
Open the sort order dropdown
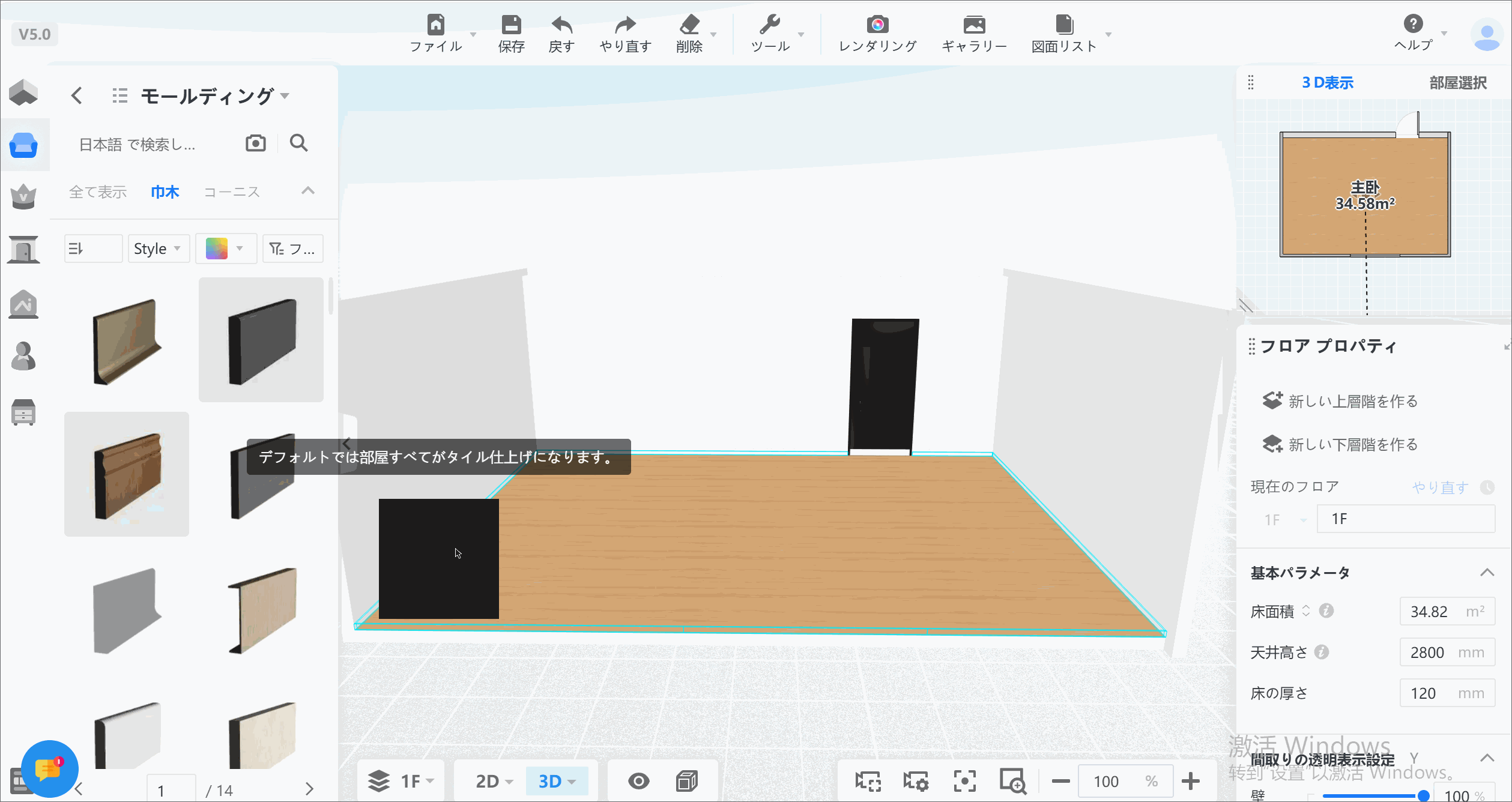click(x=93, y=249)
